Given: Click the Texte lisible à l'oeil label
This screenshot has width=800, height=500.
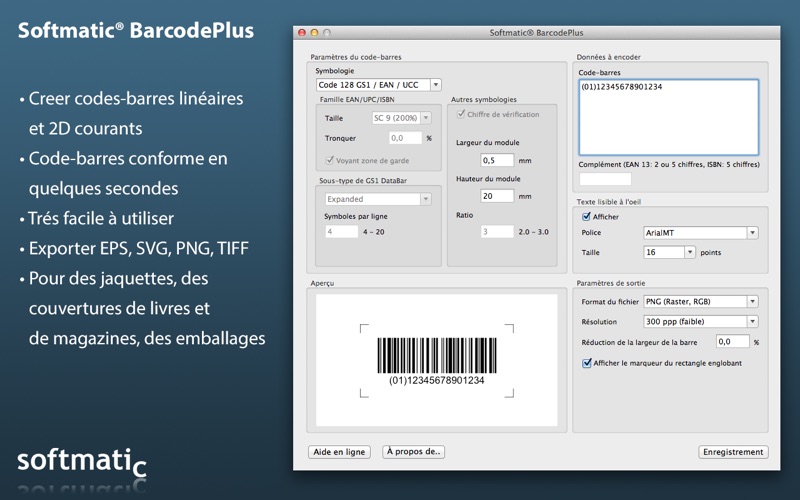Looking at the screenshot, I should 609,202.
